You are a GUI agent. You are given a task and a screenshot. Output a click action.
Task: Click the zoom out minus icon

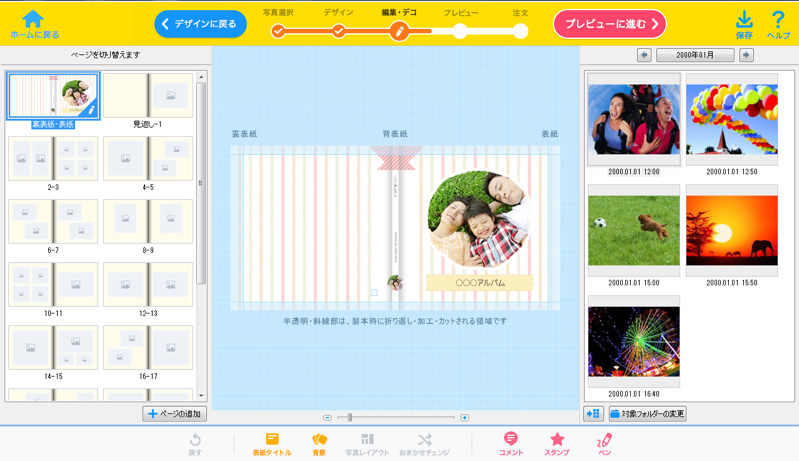pos(327,418)
